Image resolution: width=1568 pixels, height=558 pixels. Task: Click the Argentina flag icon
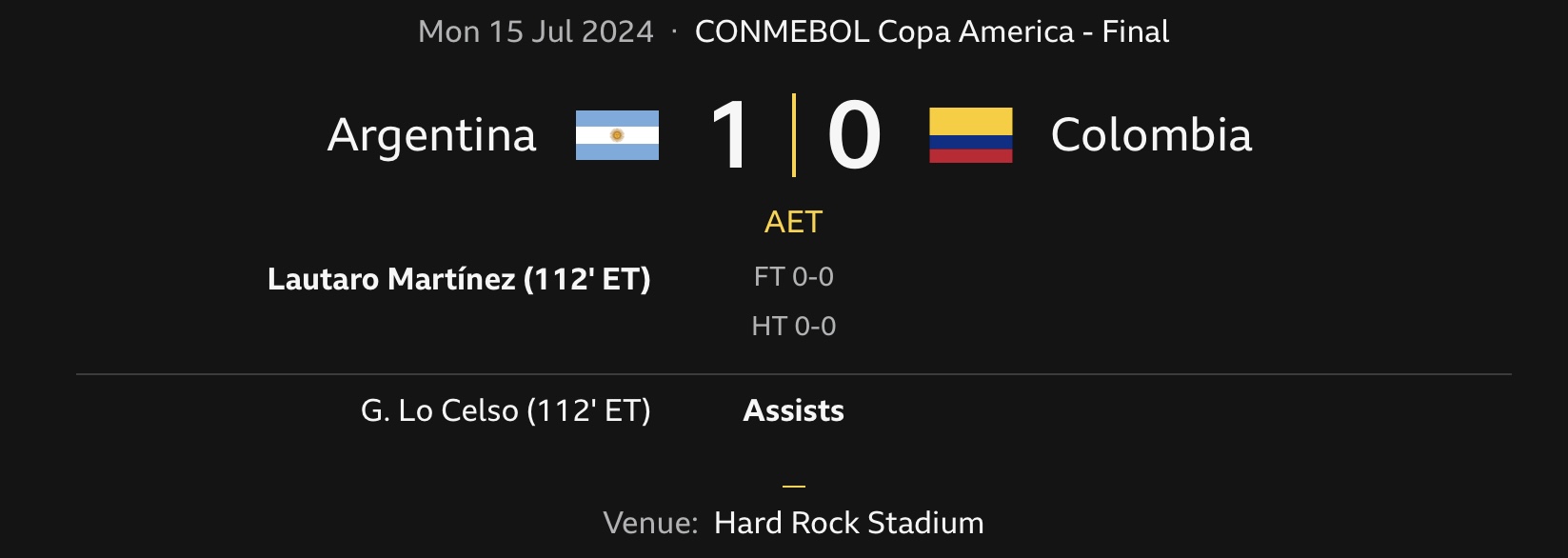pos(617,135)
